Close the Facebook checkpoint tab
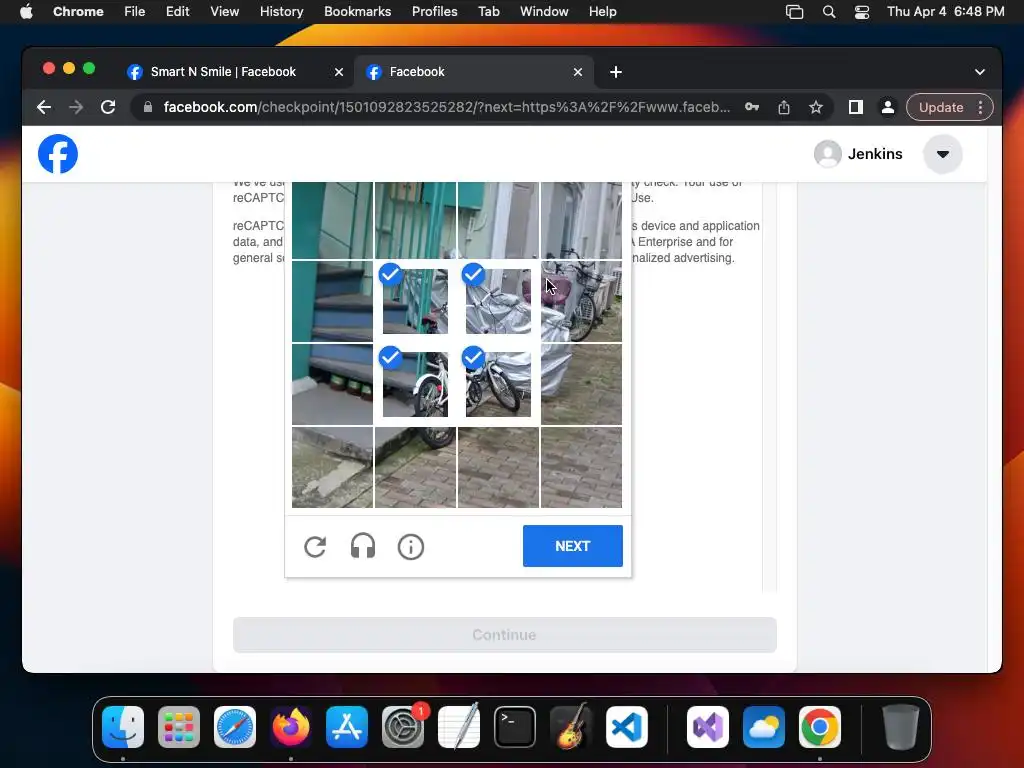This screenshot has width=1024, height=768. point(578,72)
